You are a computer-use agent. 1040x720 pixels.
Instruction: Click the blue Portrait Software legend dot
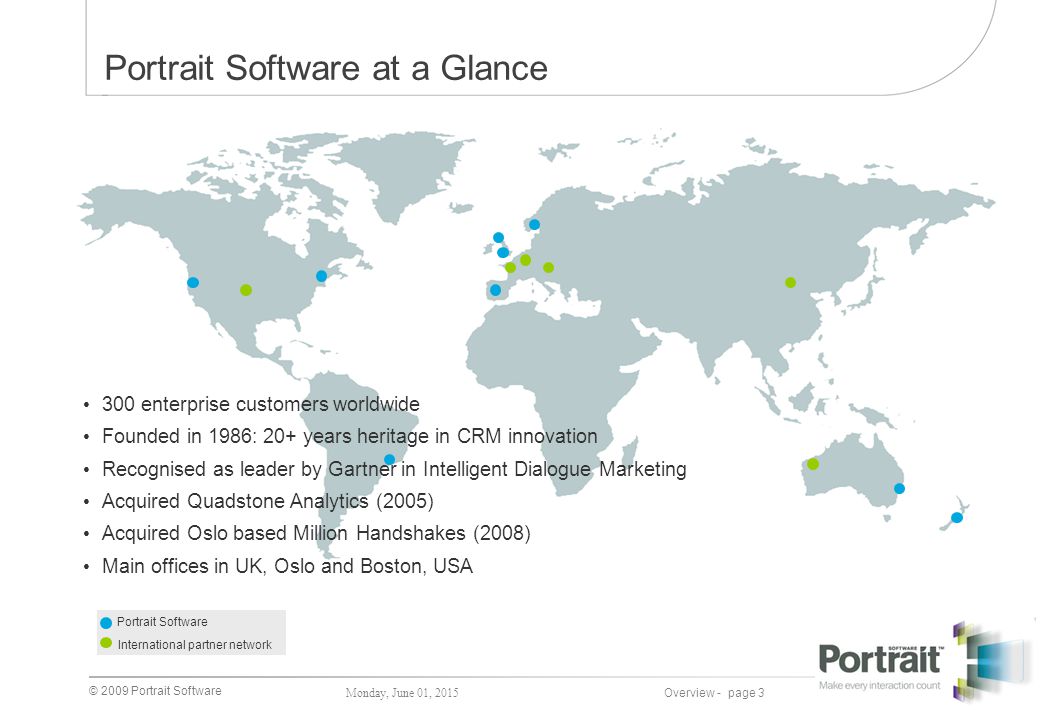106,623
